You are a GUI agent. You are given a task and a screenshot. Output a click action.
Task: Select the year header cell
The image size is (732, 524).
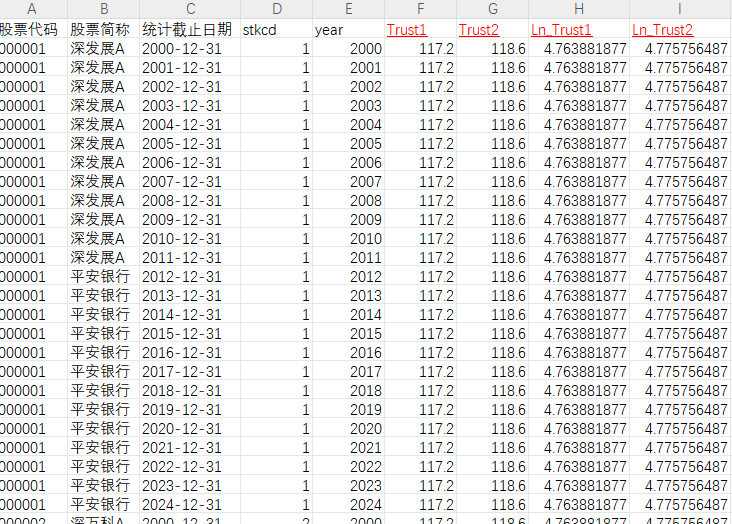point(348,29)
